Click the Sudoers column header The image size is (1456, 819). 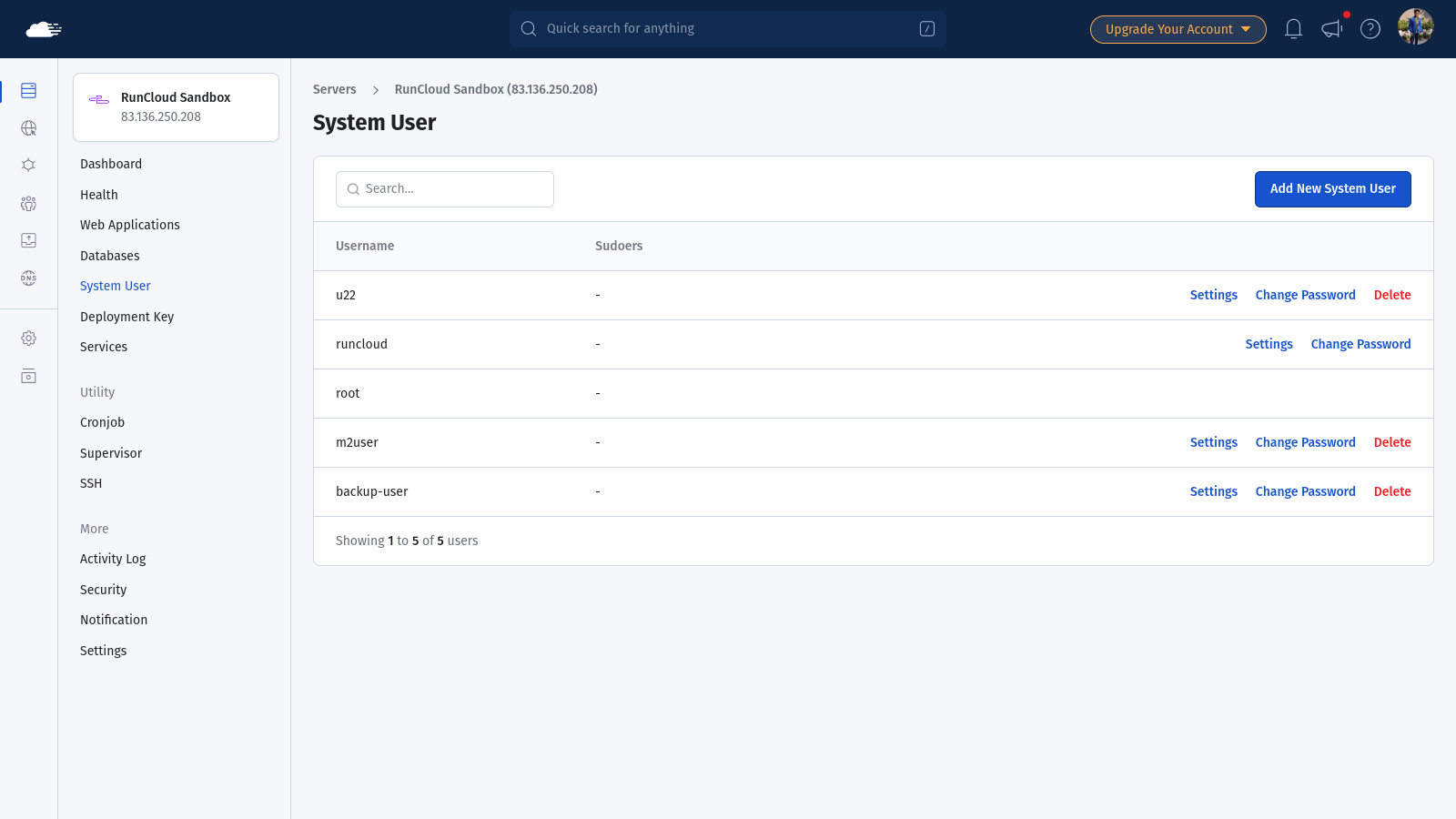coord(619,246)
